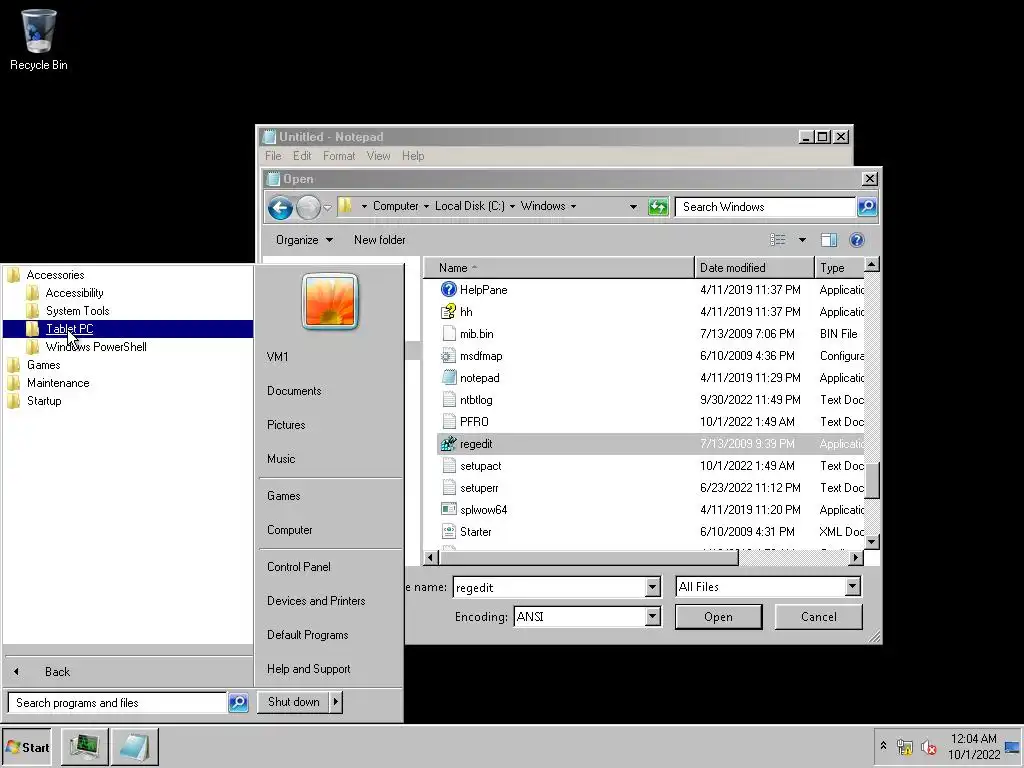
Task: Click the network tray icon
Action: [904, 746]
